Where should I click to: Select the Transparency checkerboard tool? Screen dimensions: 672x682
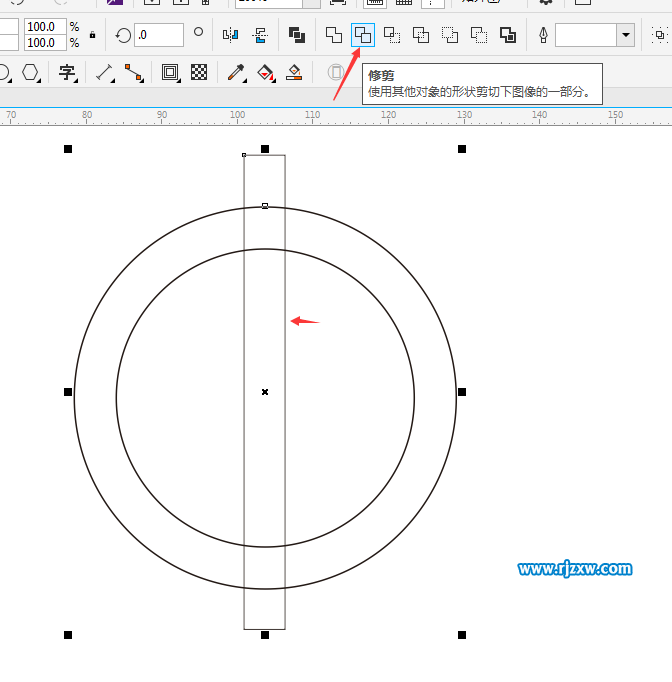click(199, 72)
